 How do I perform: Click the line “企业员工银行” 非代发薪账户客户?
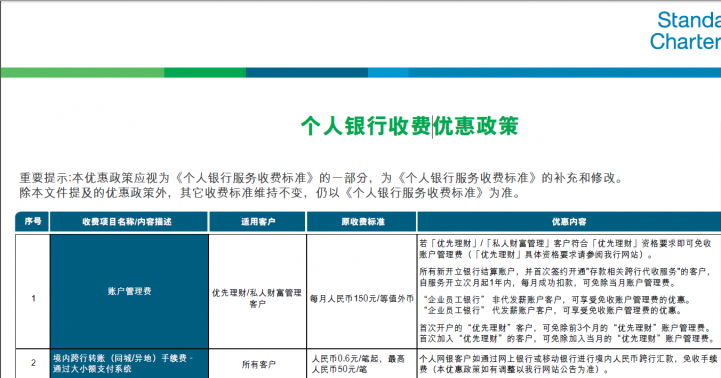coord(557,300)
